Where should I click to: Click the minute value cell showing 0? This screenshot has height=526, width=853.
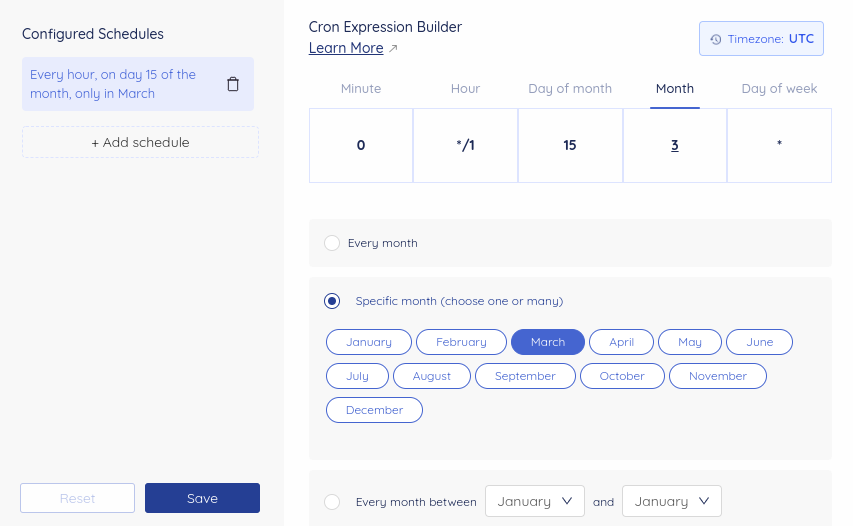coord(361,145)
